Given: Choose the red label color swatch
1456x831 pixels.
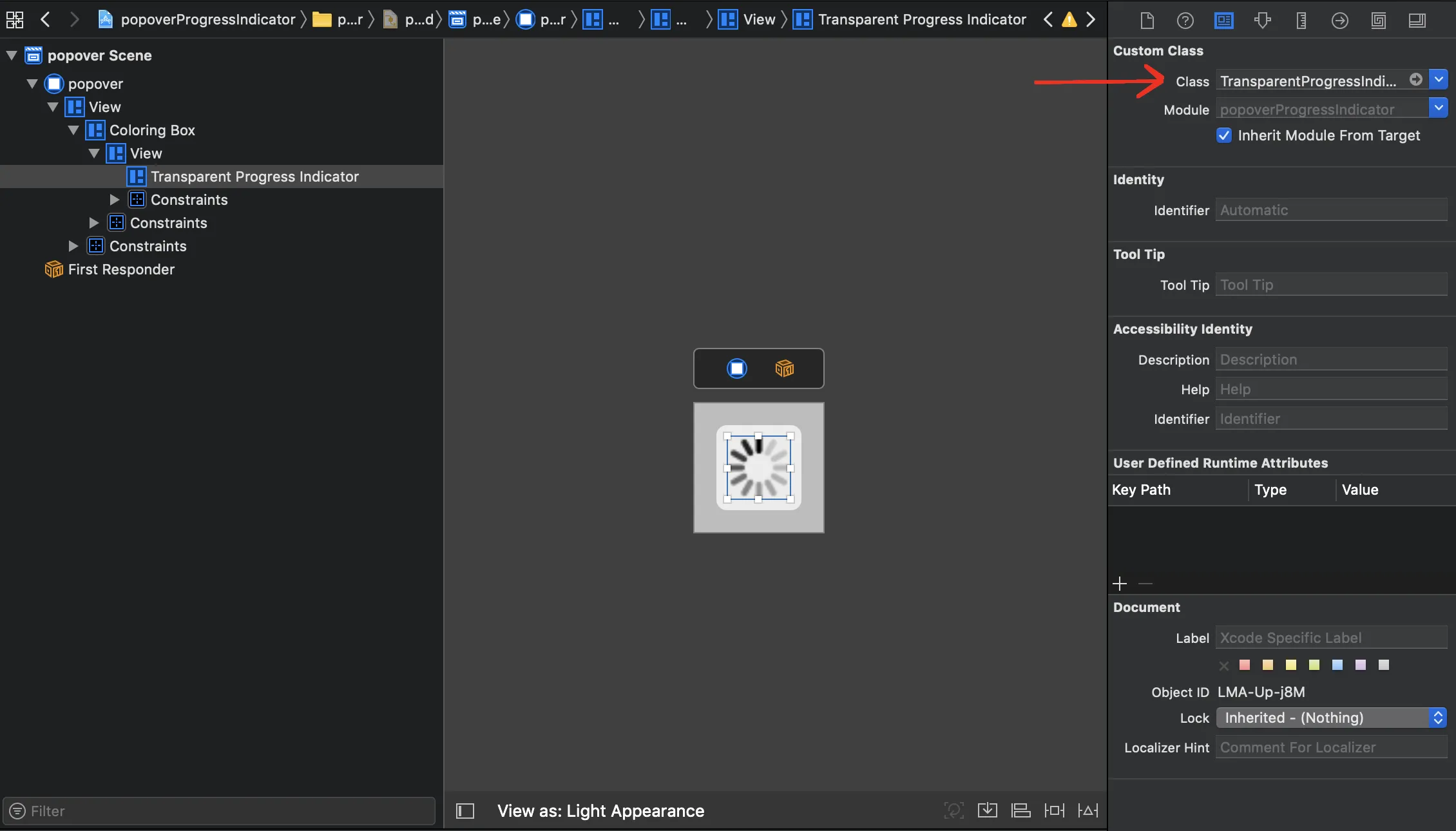Looking at the screenshot, I should (x=1245, y=665).
